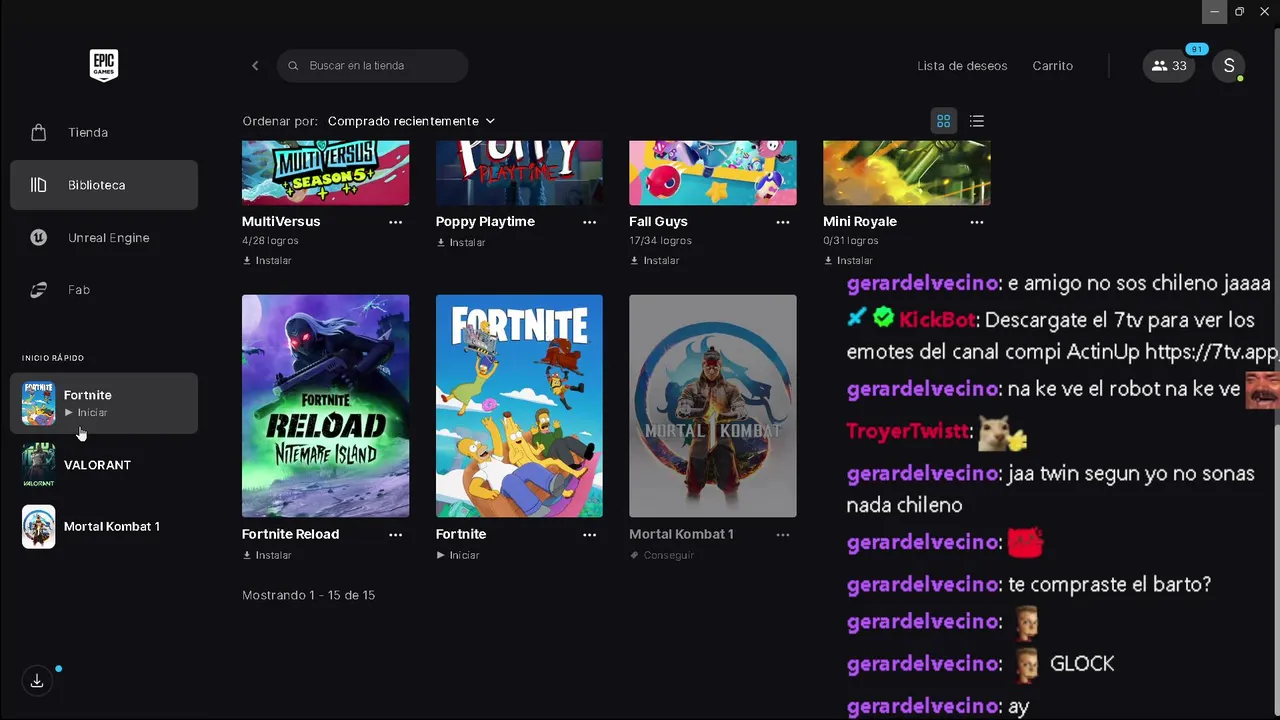The width and height of the screenshot is (1280, 720).
Task: Select Mortal Kombat 1 in quick launch
Action: pyautogui.click(x=104, y=527)
